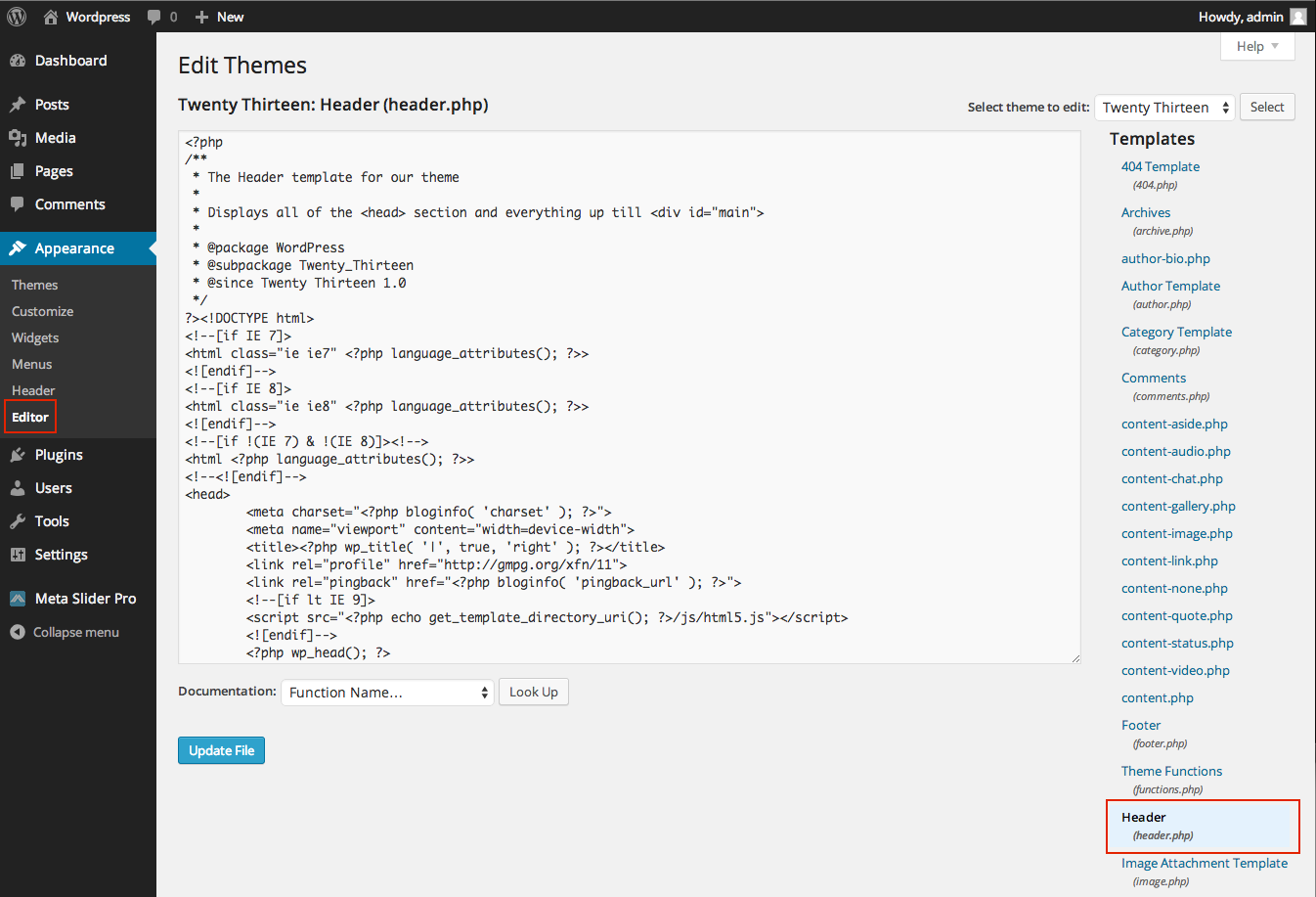This screenshot has height=897, width=1316.
Task: Open content.php template
Action: 1158,697
